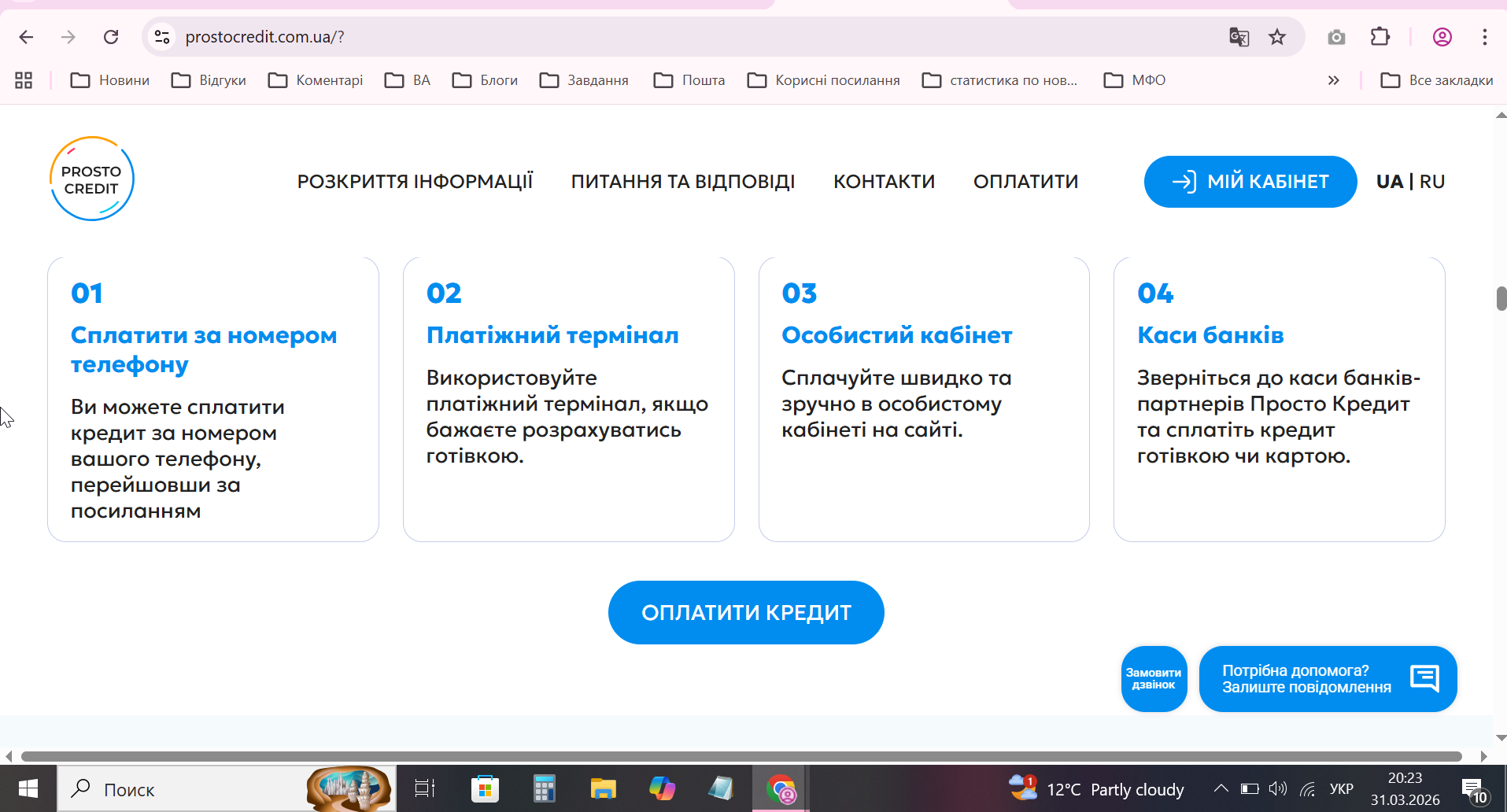Expand the Новини bookmarks folder
This screenshot has height=812, width=1507.
click(110, 80)
